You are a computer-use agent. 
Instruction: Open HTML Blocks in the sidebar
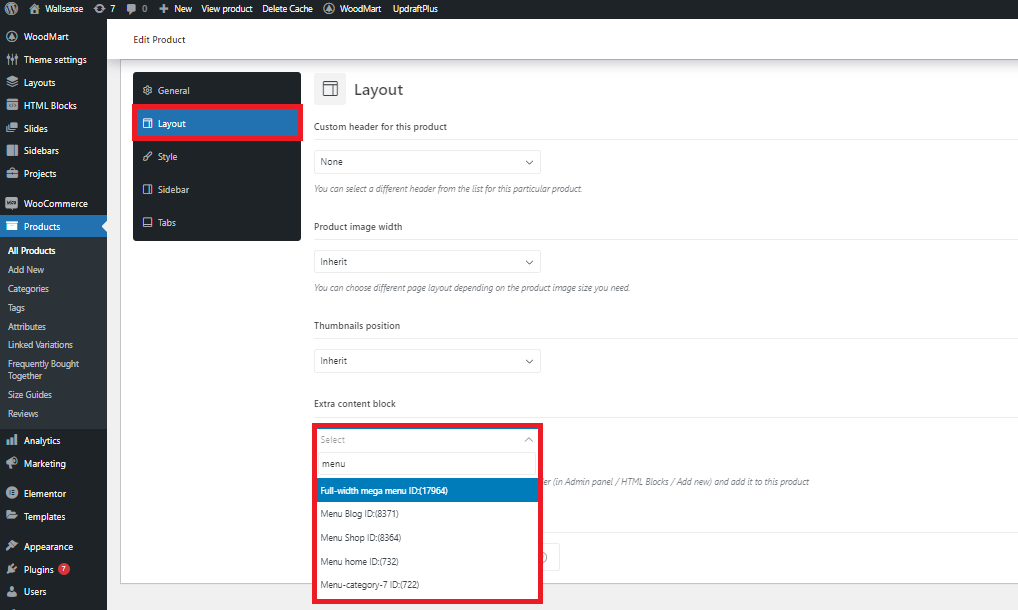(53, 105)
